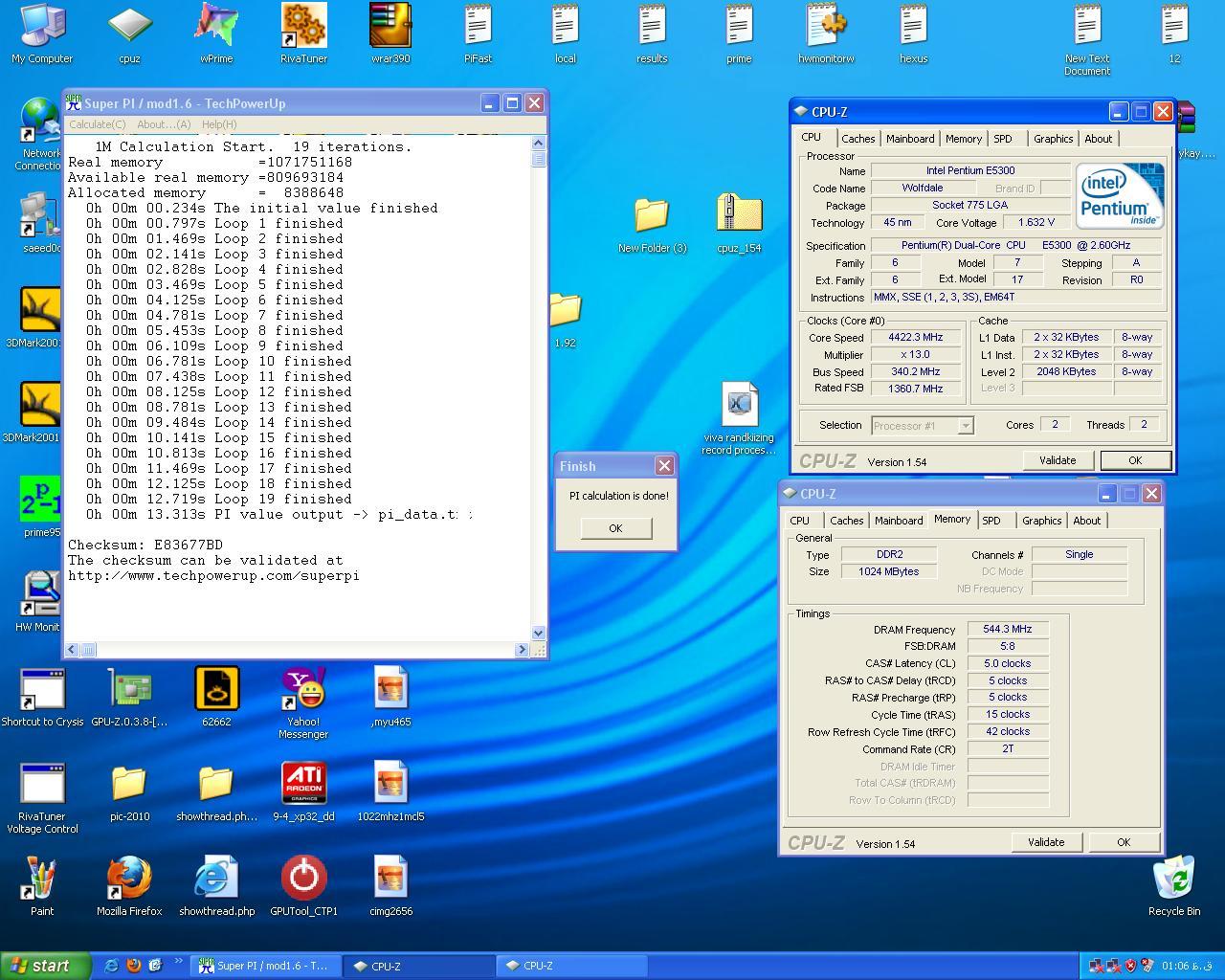Screen dimensions: 1225x980
Task: Close the Finish dialog
Action: click(664, 466)
